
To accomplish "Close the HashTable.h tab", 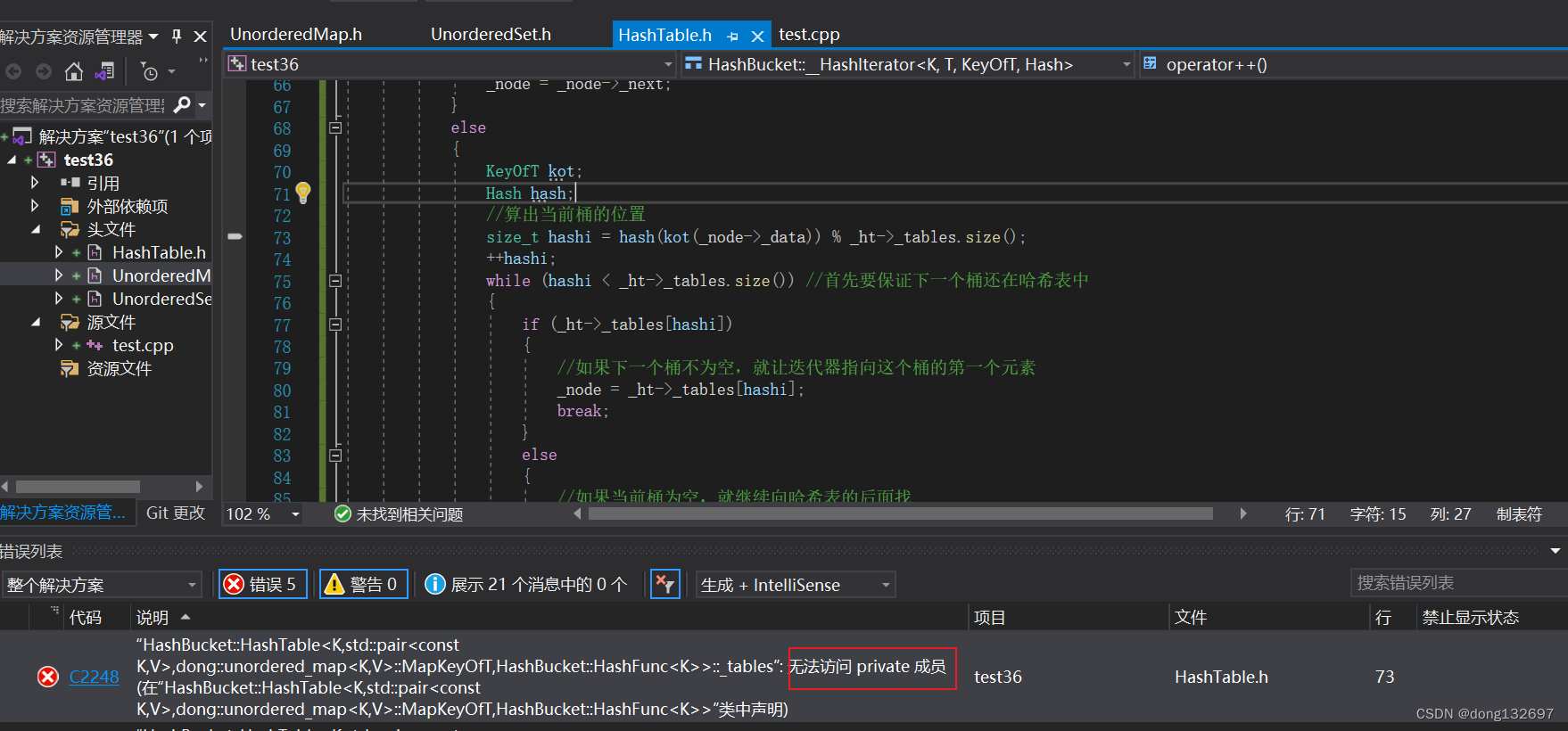I will [x=757, y=37].
